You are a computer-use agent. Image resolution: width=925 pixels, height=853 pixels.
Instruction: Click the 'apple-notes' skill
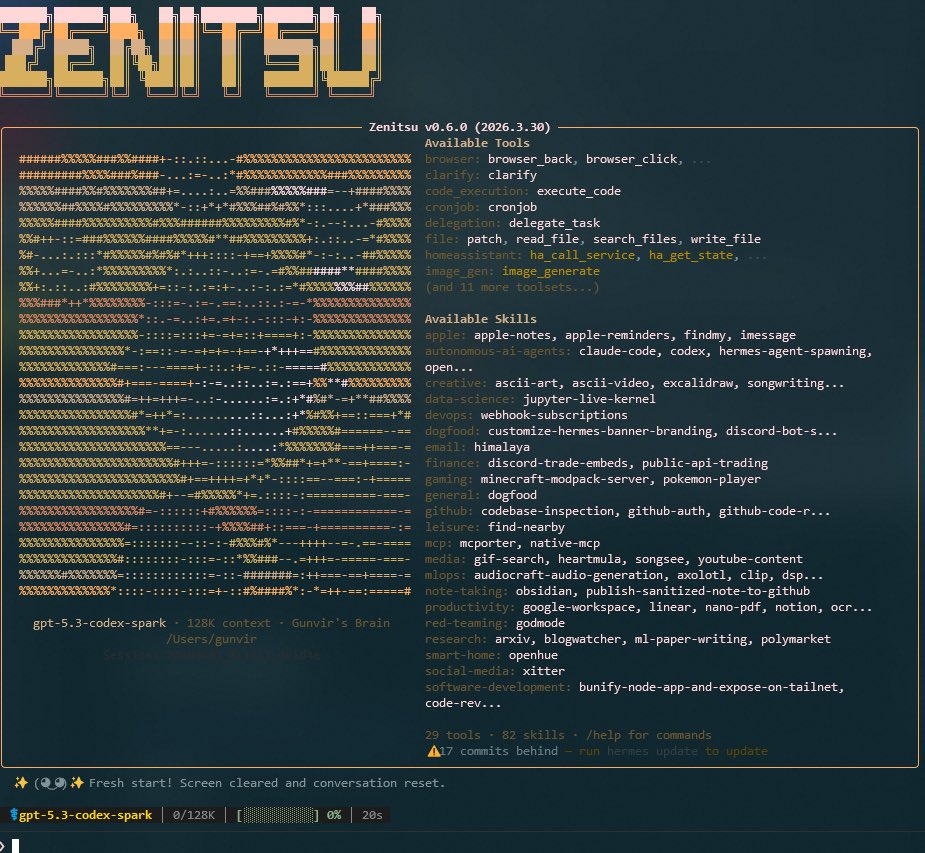512,334
